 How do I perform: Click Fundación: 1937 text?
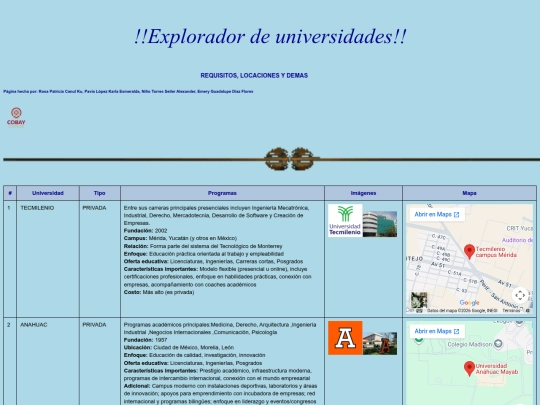point(145,340)
